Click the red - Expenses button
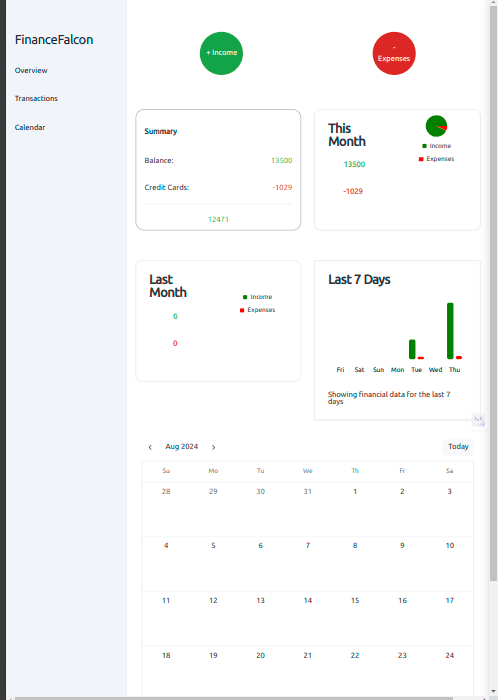 tap(394, 53)
